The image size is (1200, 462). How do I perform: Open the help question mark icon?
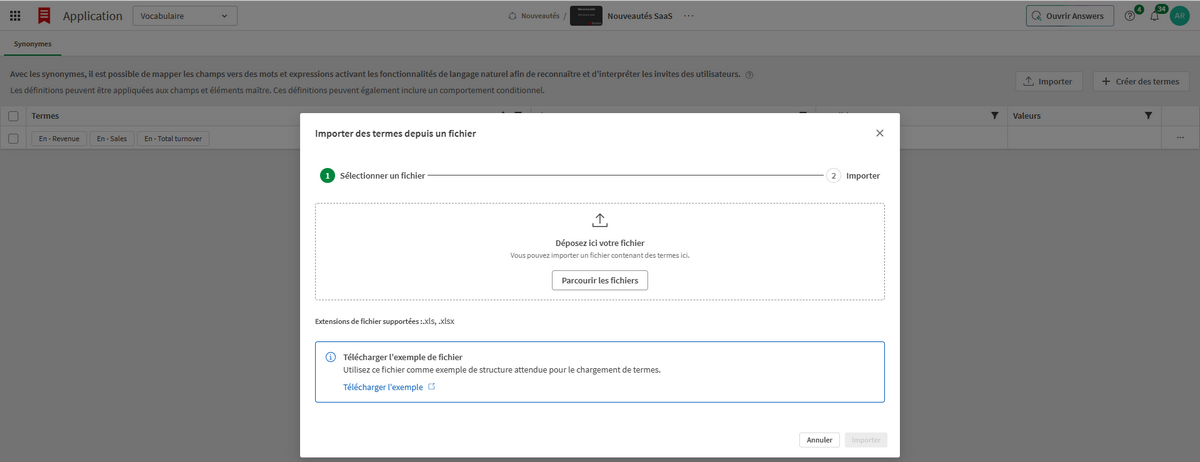1130,16
